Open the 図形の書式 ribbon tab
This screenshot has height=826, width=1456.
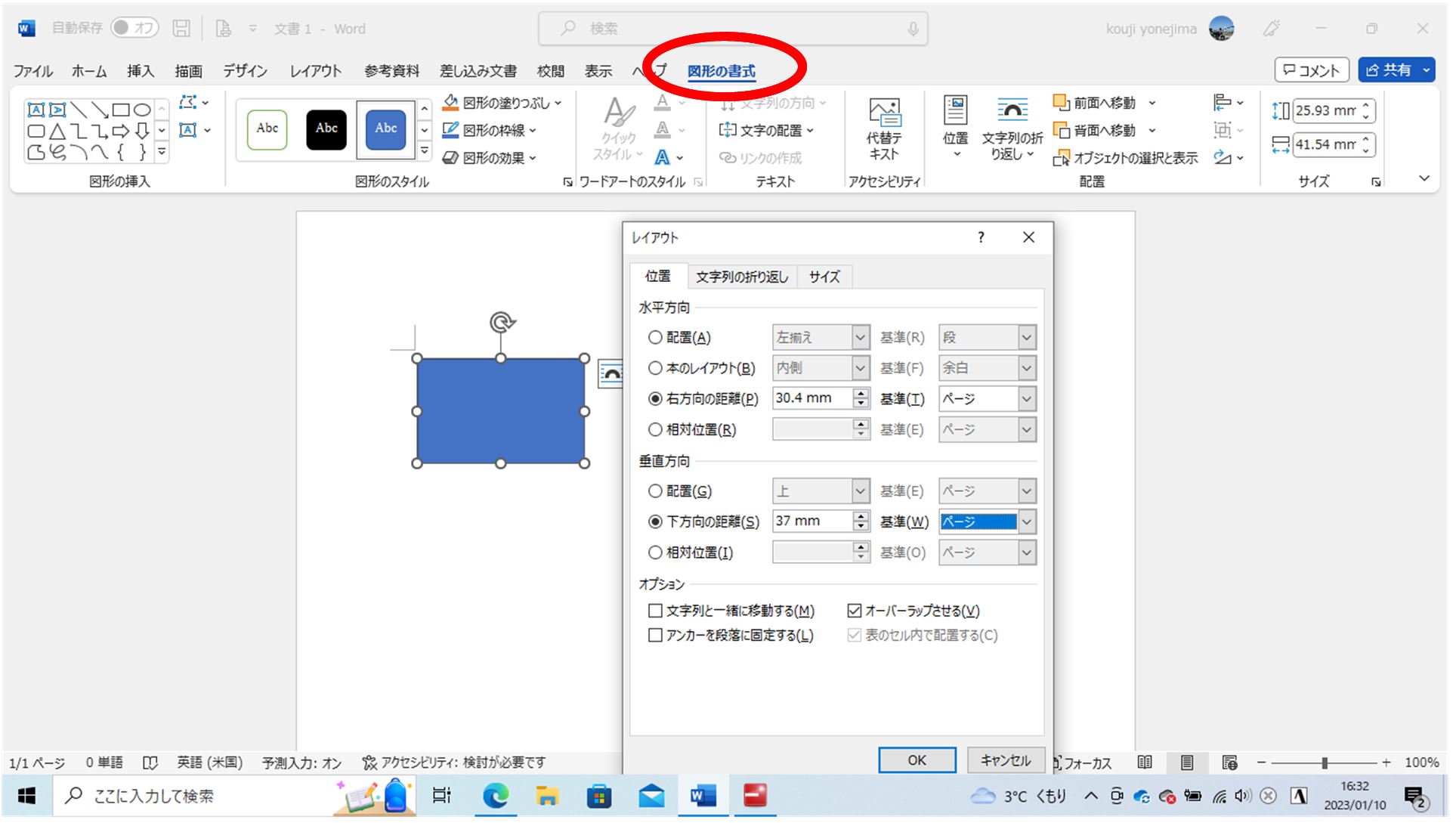pos(722,72)
